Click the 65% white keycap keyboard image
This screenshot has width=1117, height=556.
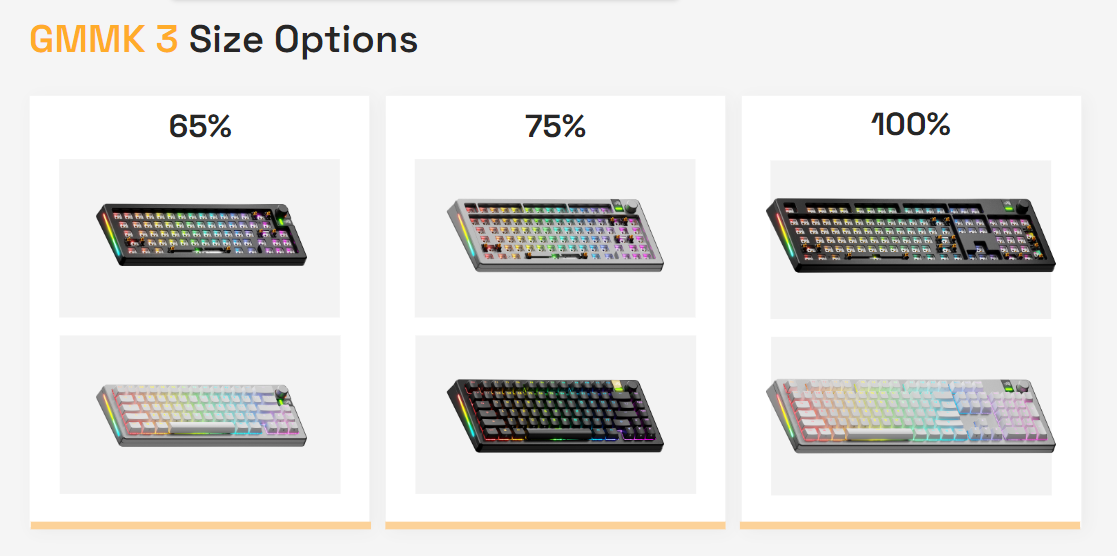pyautogui.click(x=199, y=413)
